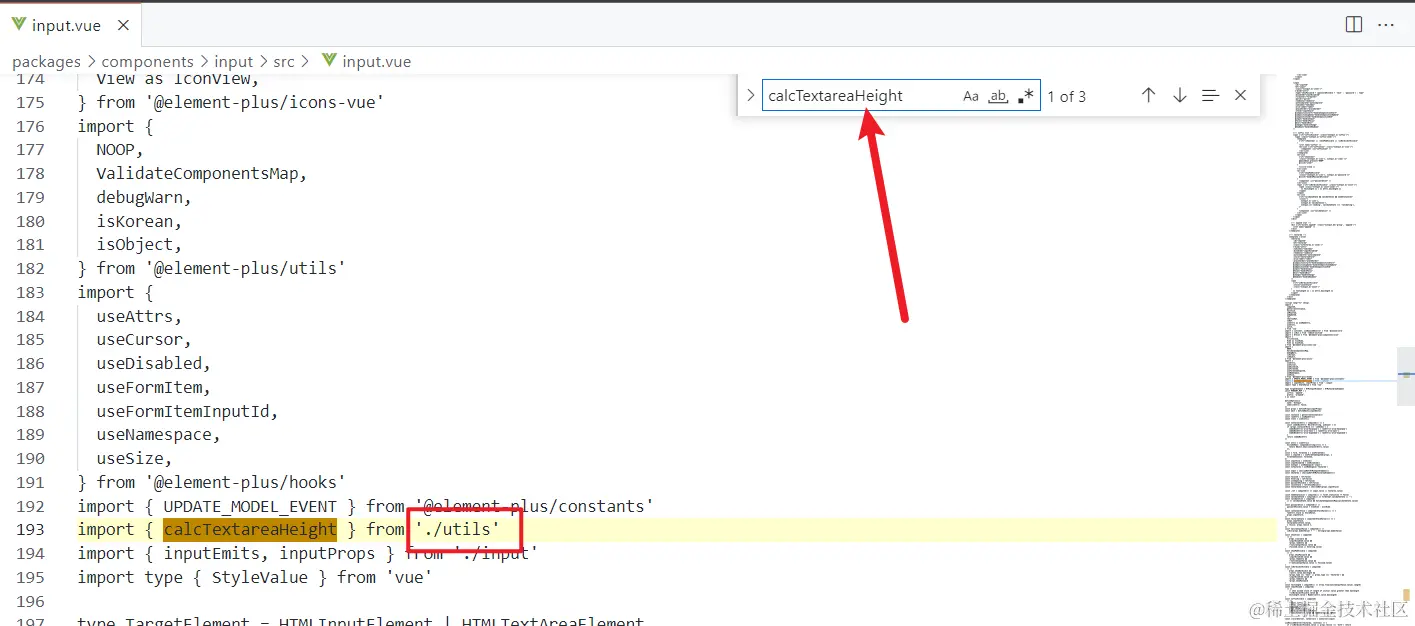Viewport: 1415px width, 626px height.
Task: Click line number 196 in the gutter
Action: pos(30,601)
